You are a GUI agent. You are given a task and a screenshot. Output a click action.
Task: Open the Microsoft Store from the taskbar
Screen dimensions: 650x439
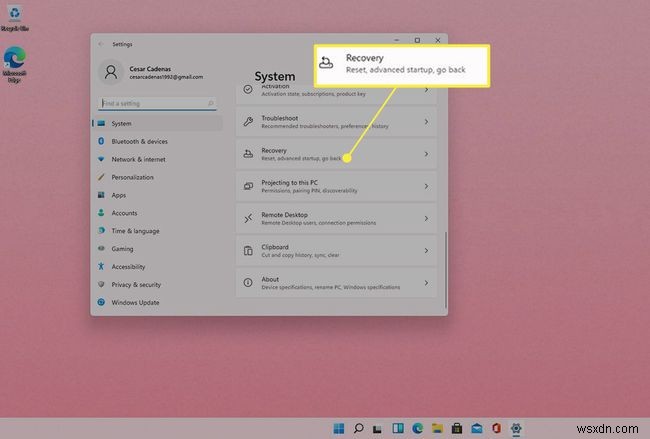pyautogui.click(x=457, y=428)
